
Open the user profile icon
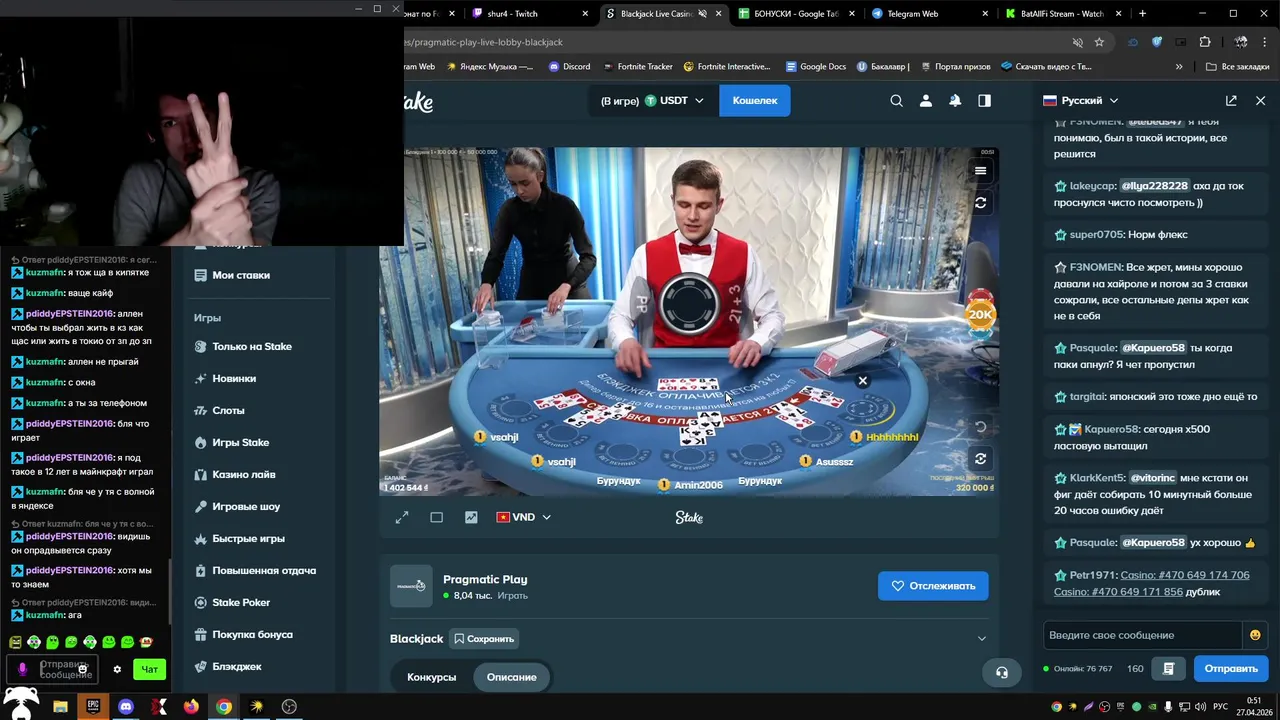pyautogui.click(x=925, y=100)
